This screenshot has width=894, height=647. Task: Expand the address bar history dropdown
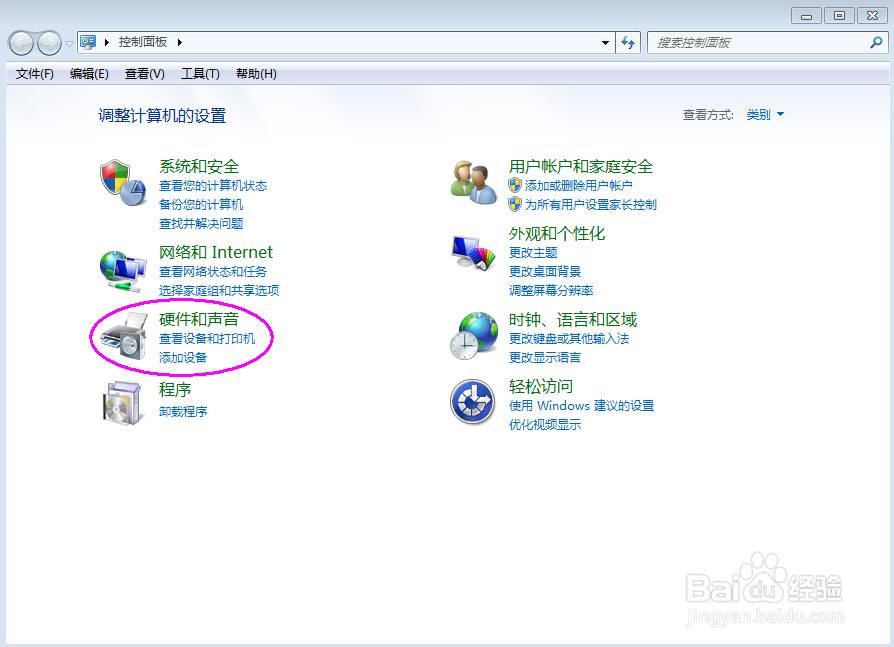pos(605,43)
